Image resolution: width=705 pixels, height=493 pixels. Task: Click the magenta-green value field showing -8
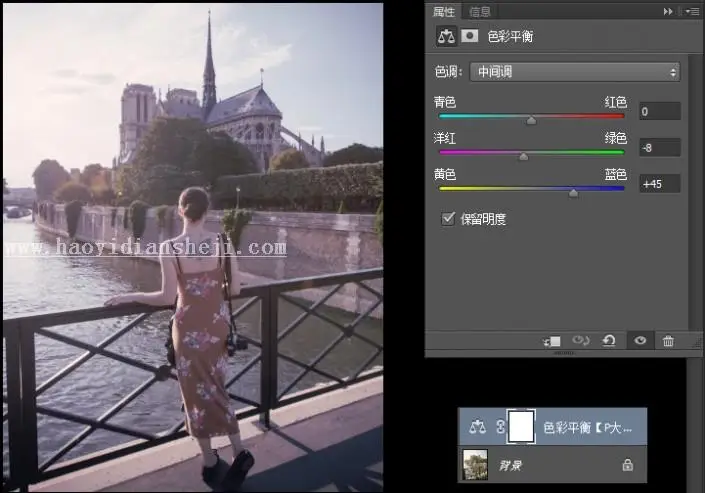pos(660,148)
